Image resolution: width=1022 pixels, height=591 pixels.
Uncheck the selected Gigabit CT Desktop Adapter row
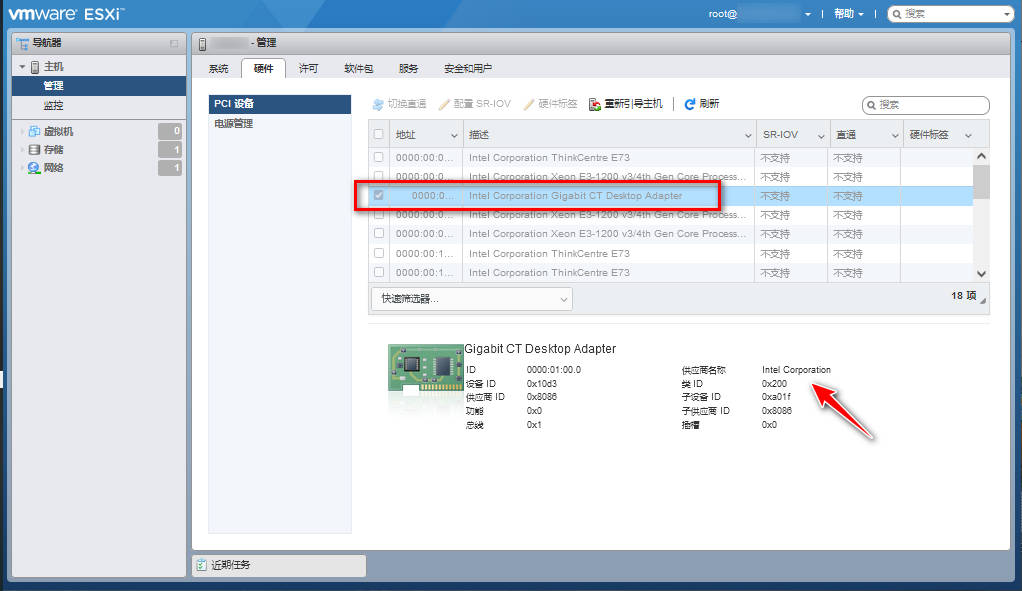379,195
